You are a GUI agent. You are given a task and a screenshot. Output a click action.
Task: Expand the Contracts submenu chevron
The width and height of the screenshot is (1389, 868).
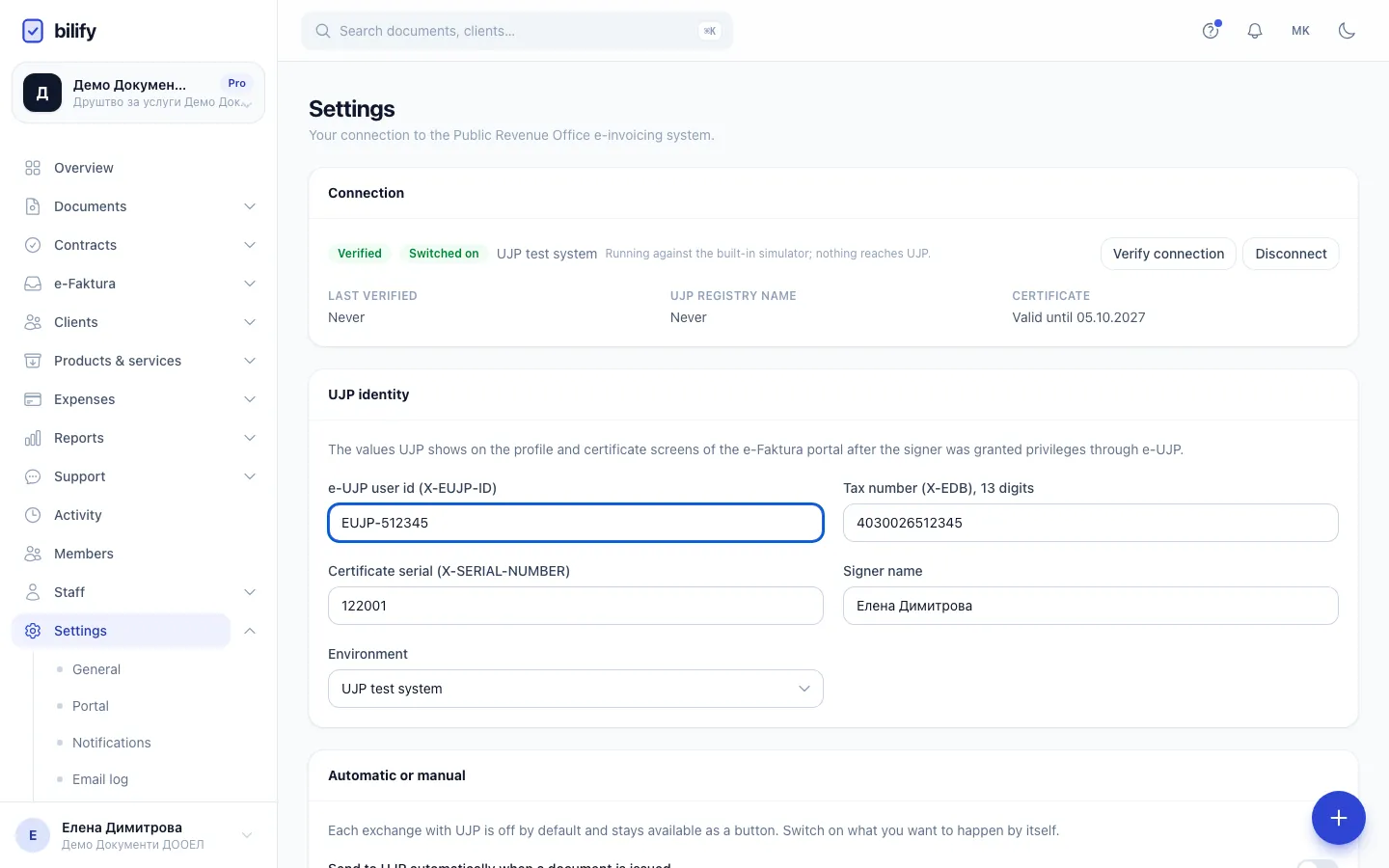click(x=250, y=245)
